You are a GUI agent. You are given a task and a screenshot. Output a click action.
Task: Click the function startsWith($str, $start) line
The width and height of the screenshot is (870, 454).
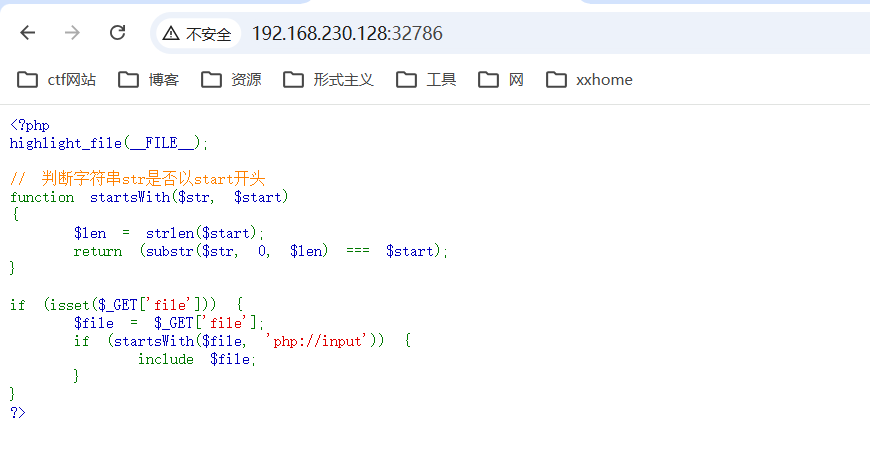[x=149, y=197]
